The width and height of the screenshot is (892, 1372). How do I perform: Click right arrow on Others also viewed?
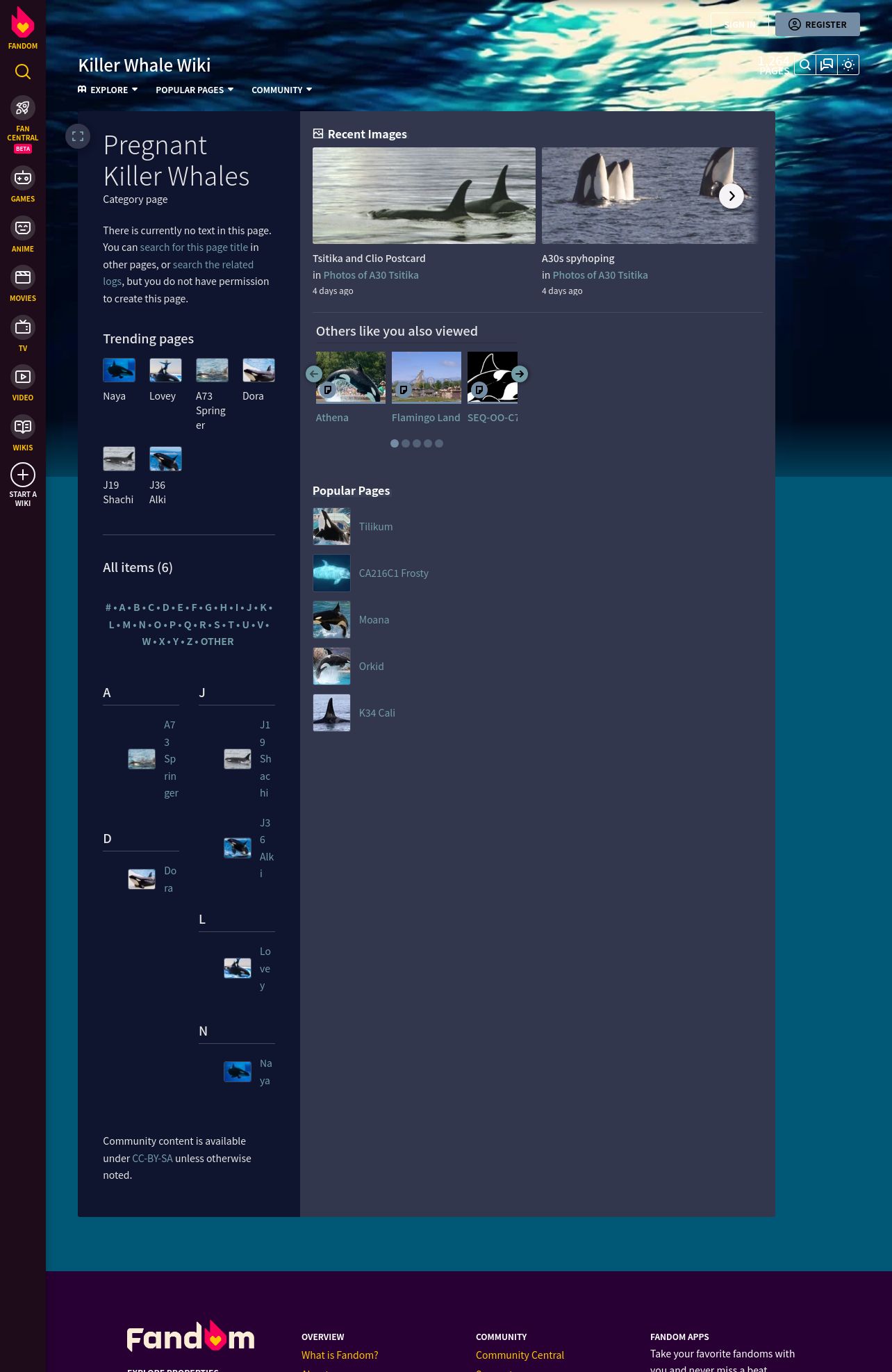pyautogui.click(x=520, y=374)
